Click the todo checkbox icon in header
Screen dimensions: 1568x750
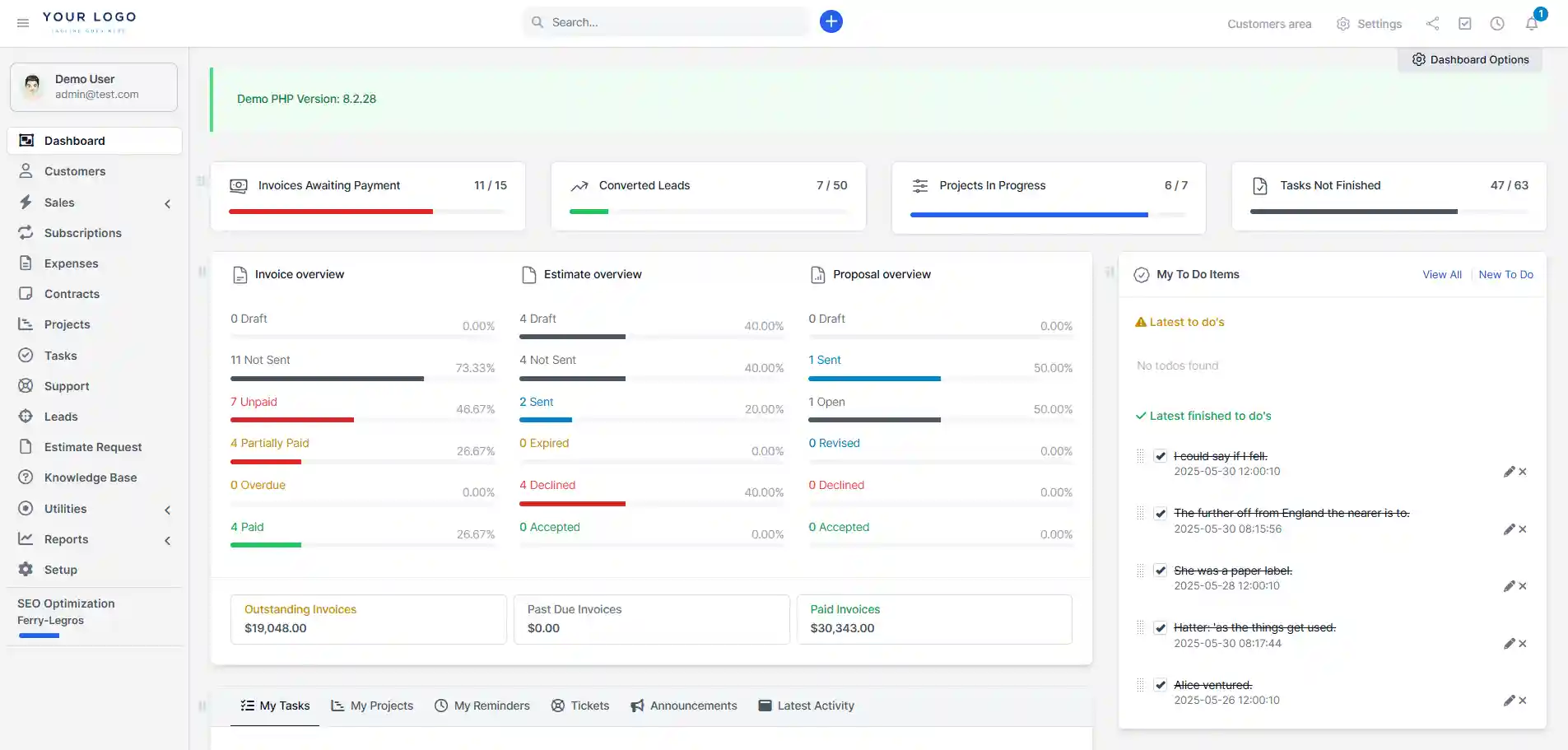pyautogui.click(x=1464, y=24)
